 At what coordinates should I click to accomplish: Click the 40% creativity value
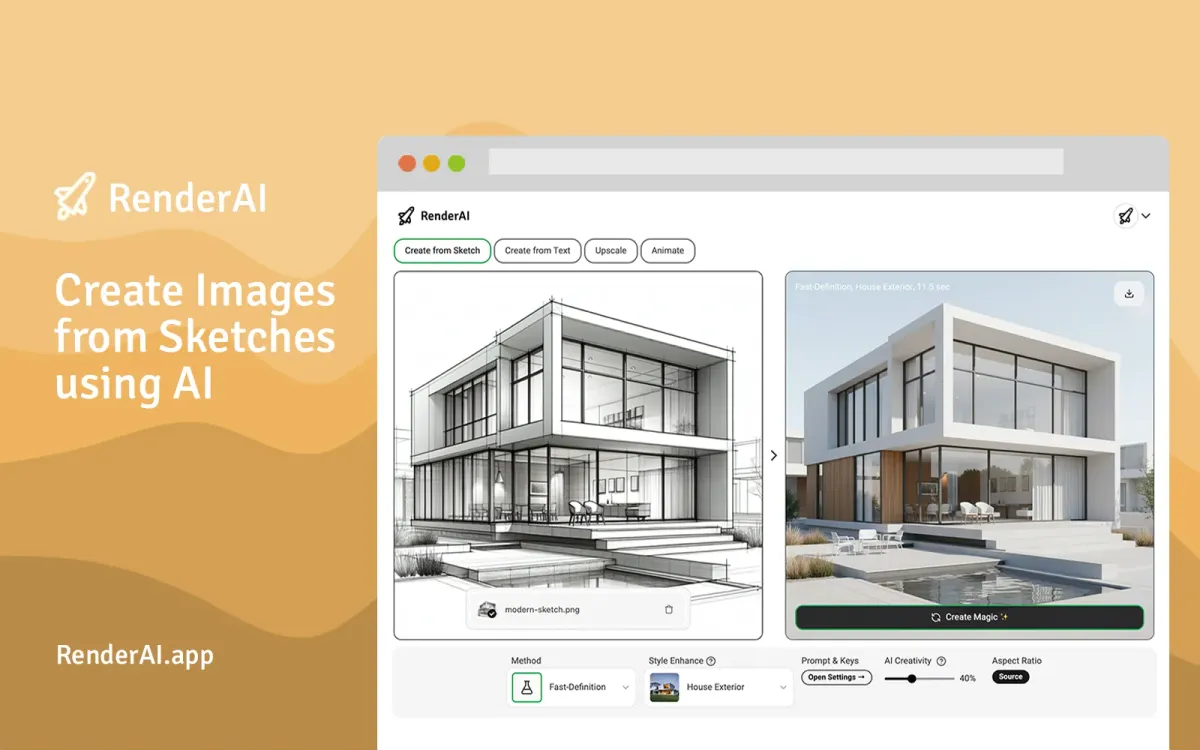coord(968,679)
